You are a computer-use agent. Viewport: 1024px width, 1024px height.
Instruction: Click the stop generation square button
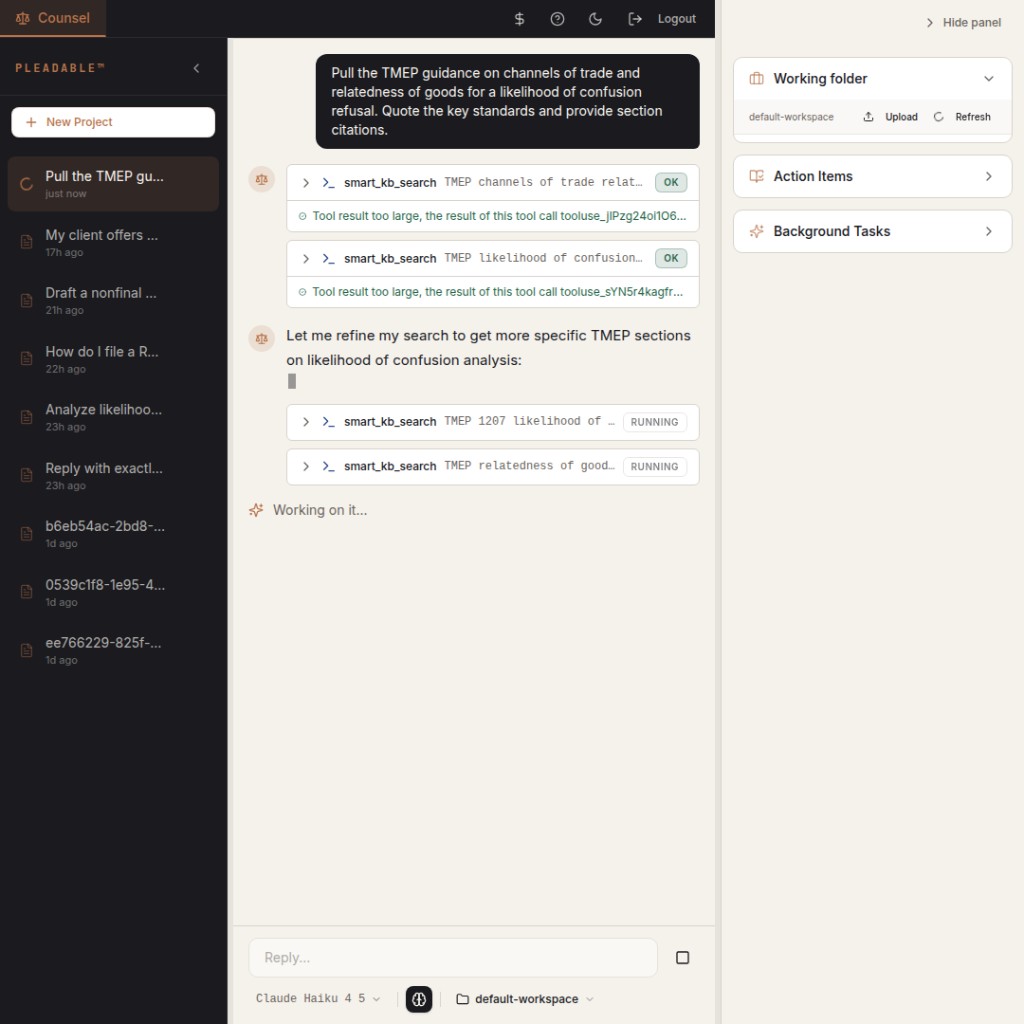tap(682, 957)
